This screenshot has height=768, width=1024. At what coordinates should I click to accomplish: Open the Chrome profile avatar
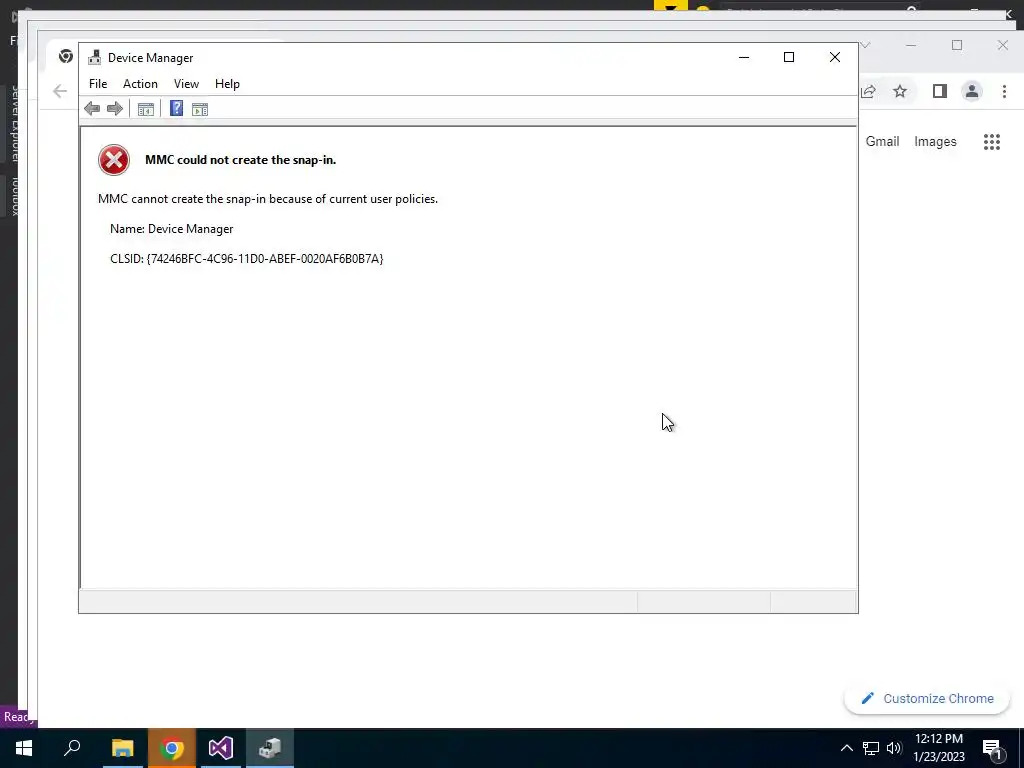[972, 91]
